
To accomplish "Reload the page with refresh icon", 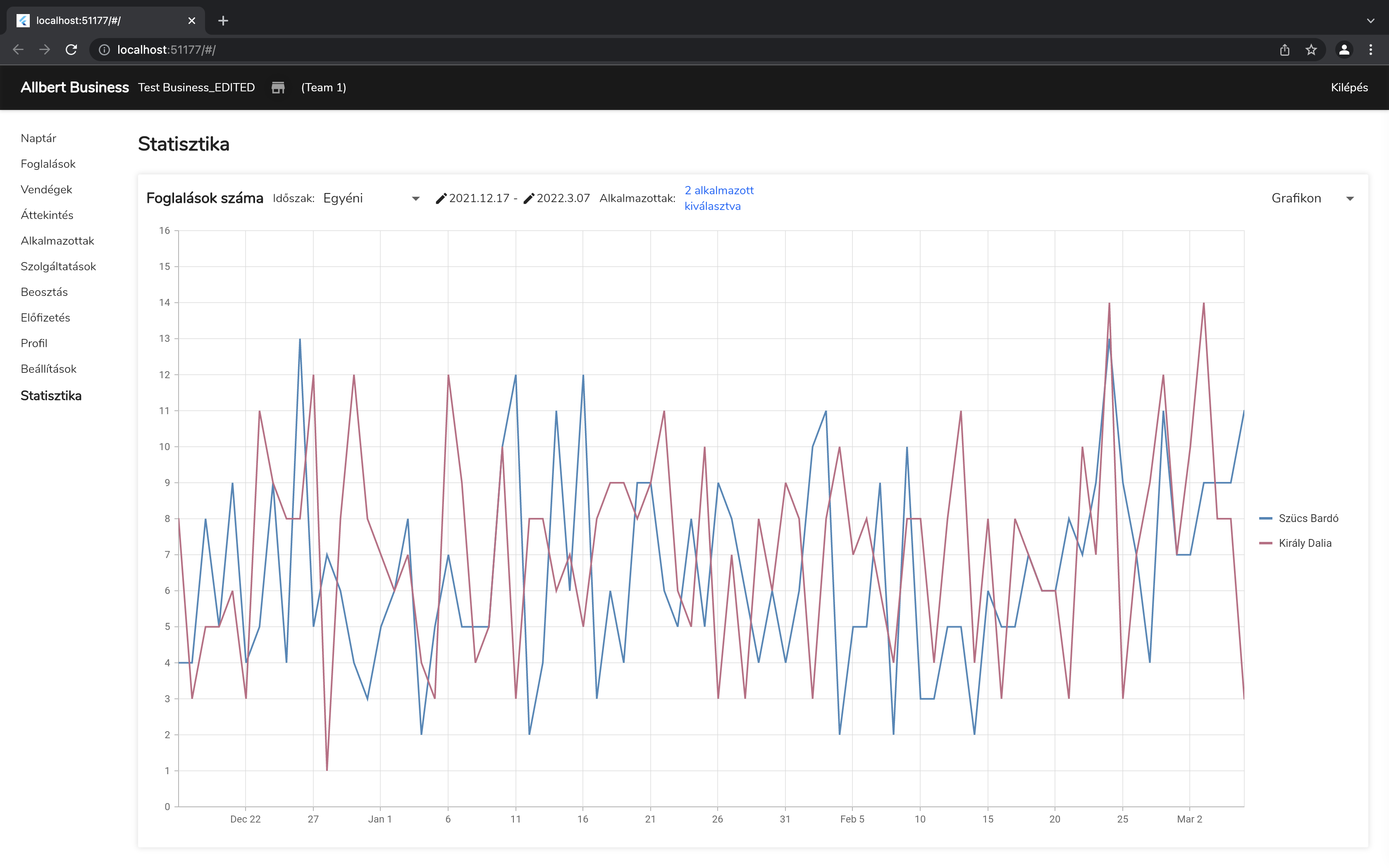I will click(71, 50).
